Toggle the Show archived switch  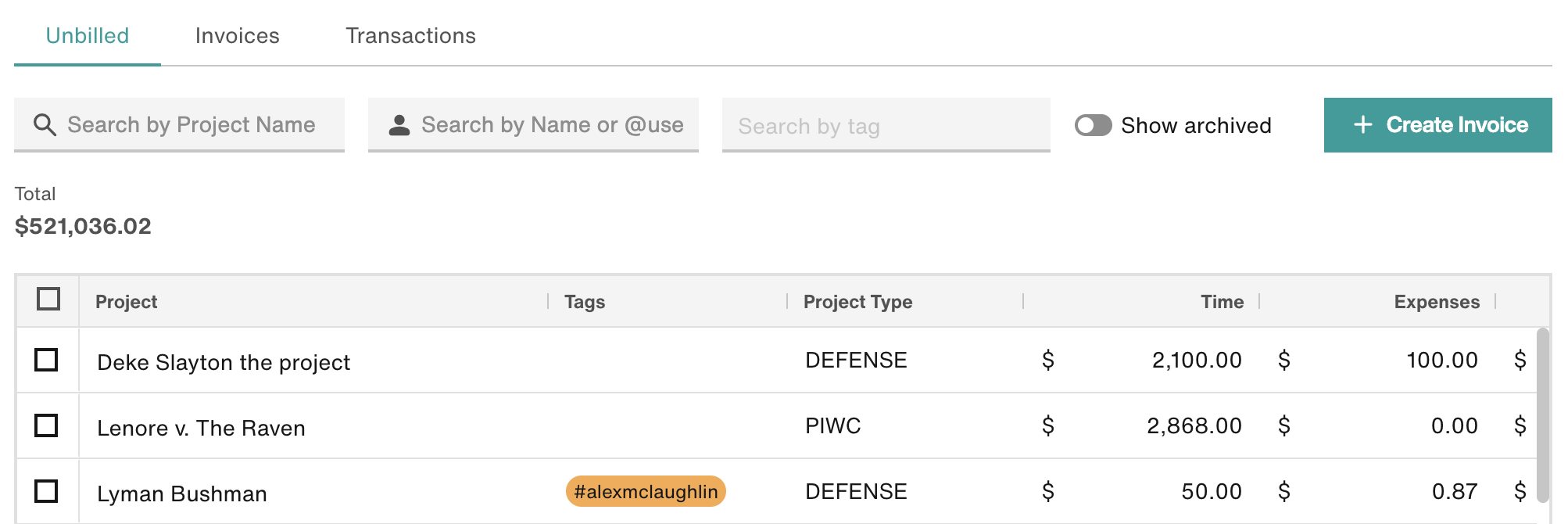[1093, 125]
